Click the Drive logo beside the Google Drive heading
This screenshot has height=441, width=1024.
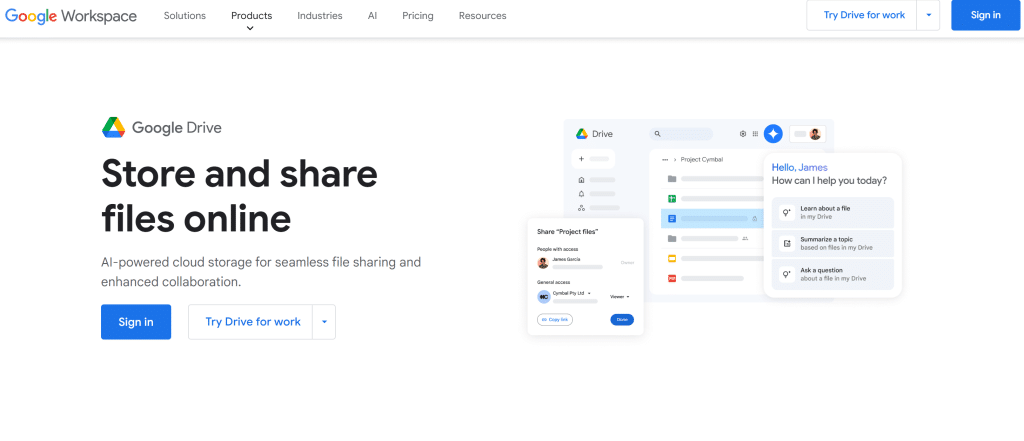coord(113,127)
